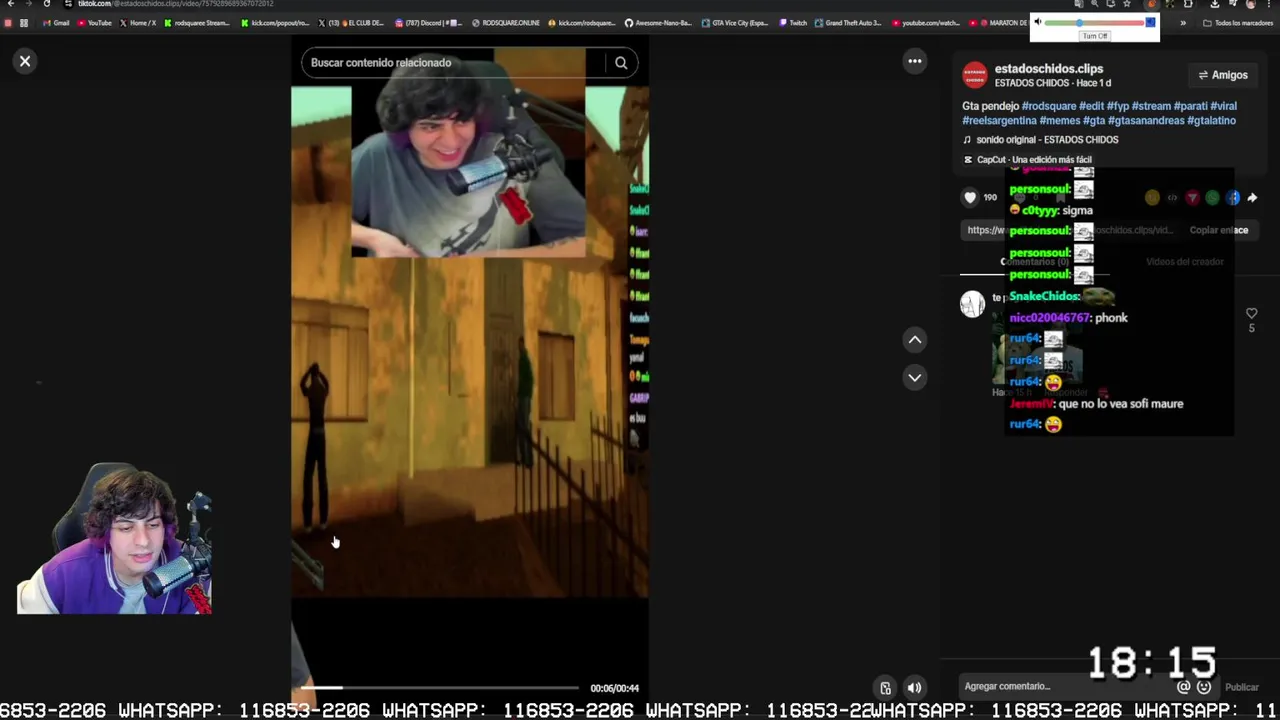
Task: Toggle the auto-scroll icon beside speaker
Action: click(x=885, y=688)
